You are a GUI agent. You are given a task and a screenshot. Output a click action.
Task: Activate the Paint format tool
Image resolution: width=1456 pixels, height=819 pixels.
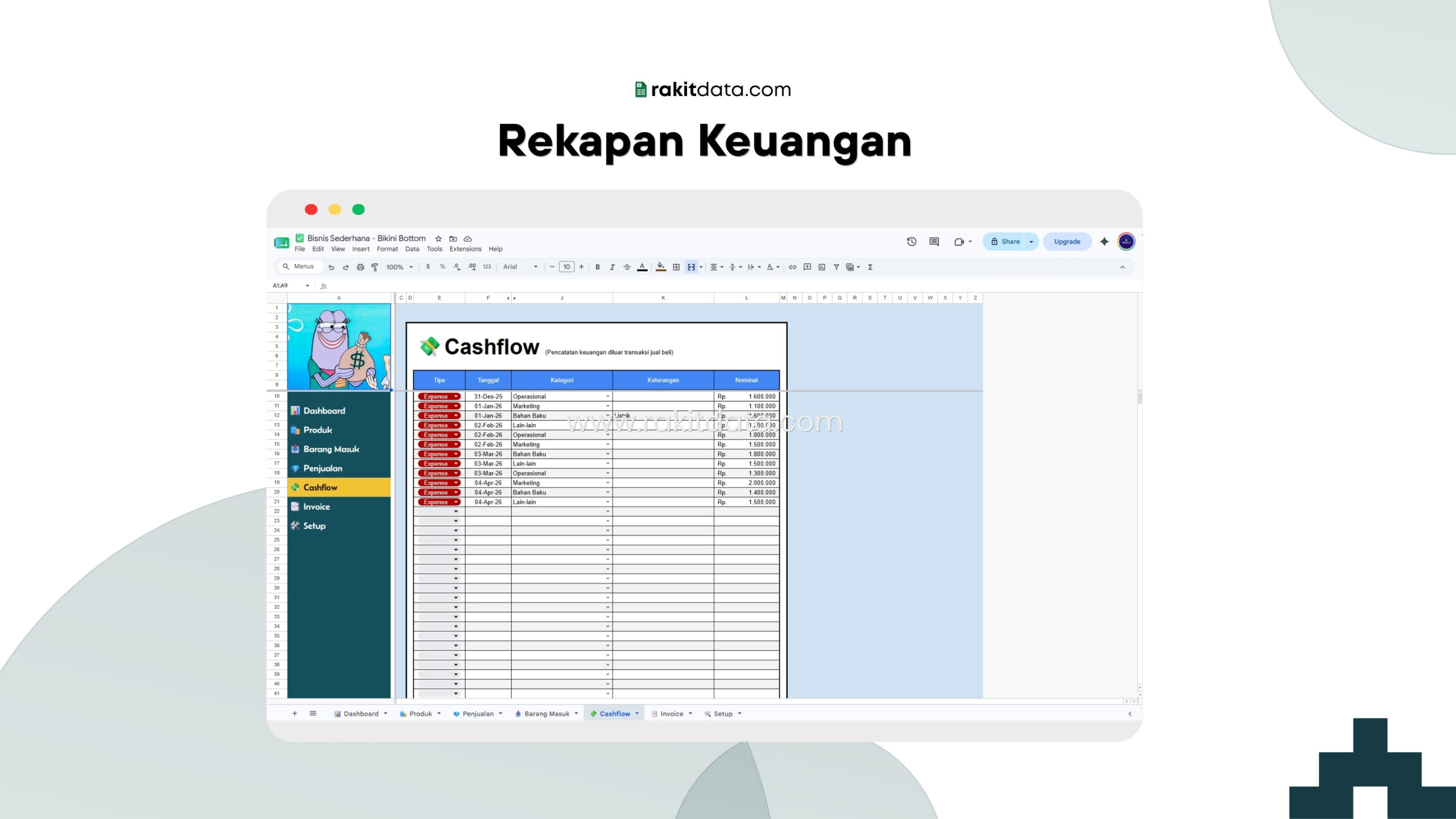click(375, 267)
